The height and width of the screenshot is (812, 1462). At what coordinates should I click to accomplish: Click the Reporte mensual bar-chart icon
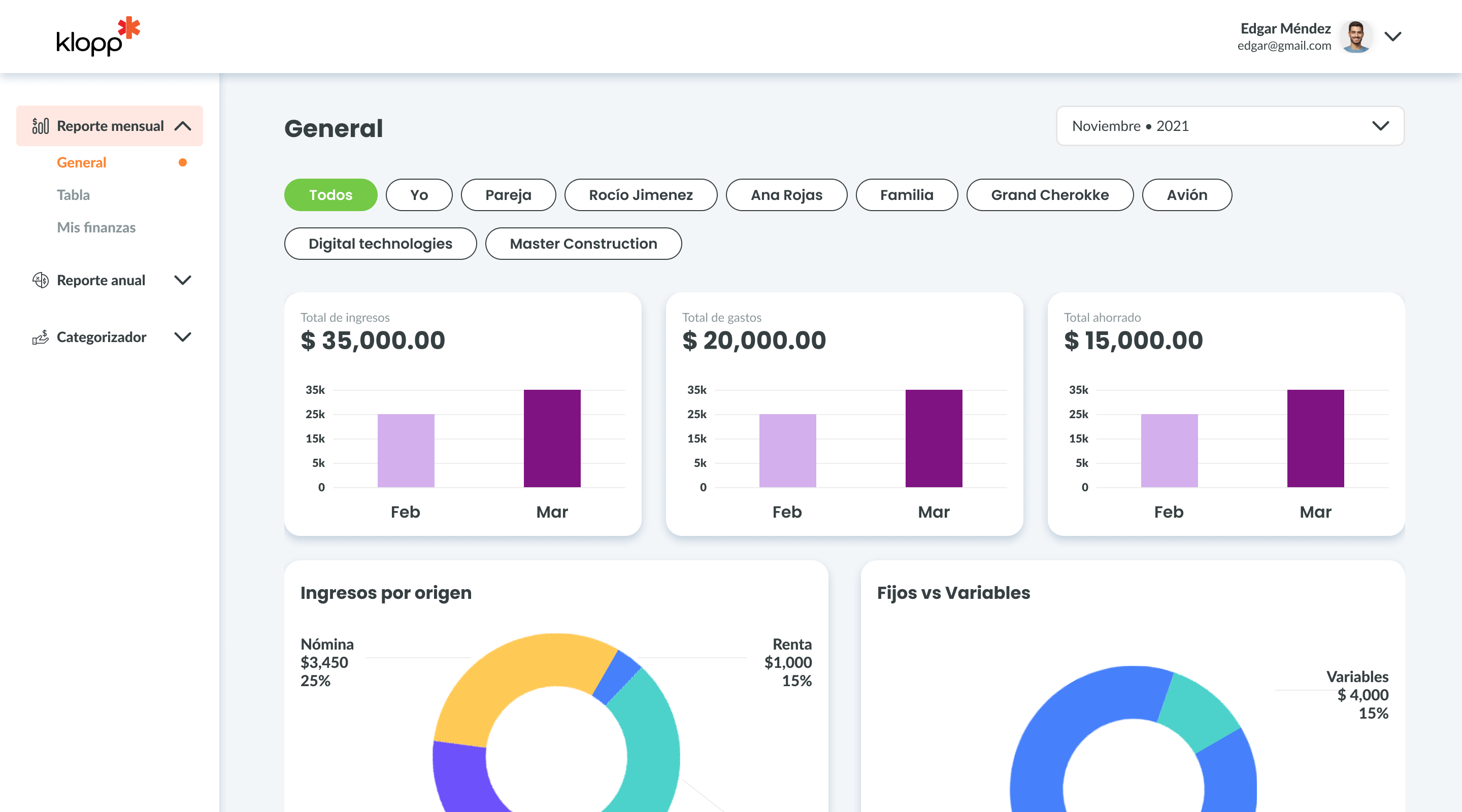pyautogui.click(x=40, y=125)
